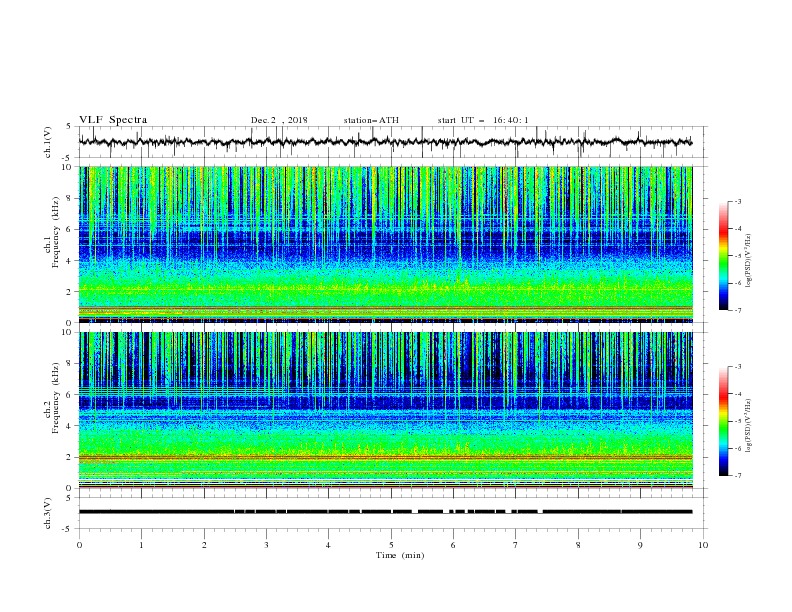The image size is (792, 612).
Task: Click the ch.2 'Frequency (kHz)' axis label
Action: pos(55,396)
